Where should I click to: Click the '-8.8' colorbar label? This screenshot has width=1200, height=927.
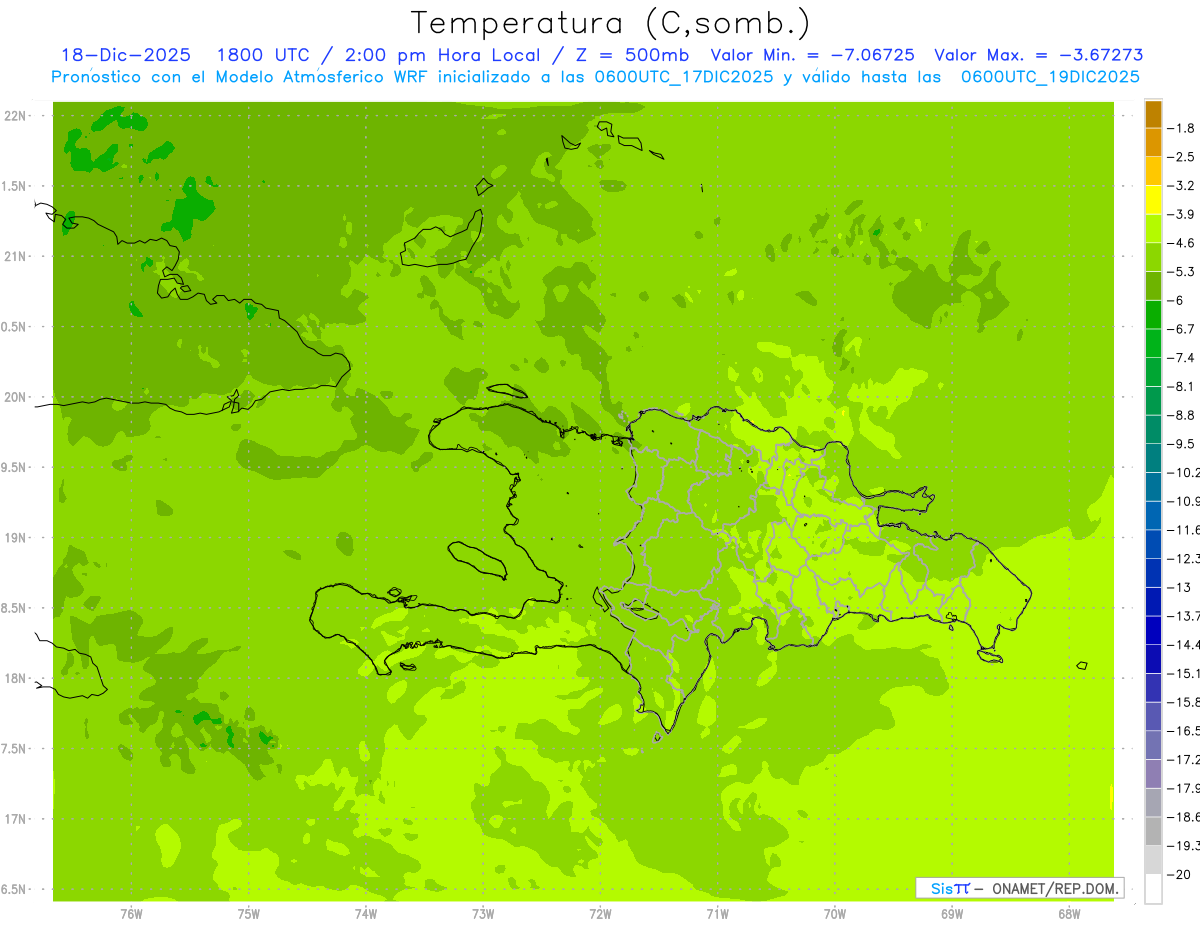pyautogui.click(x=1183, y=415)
